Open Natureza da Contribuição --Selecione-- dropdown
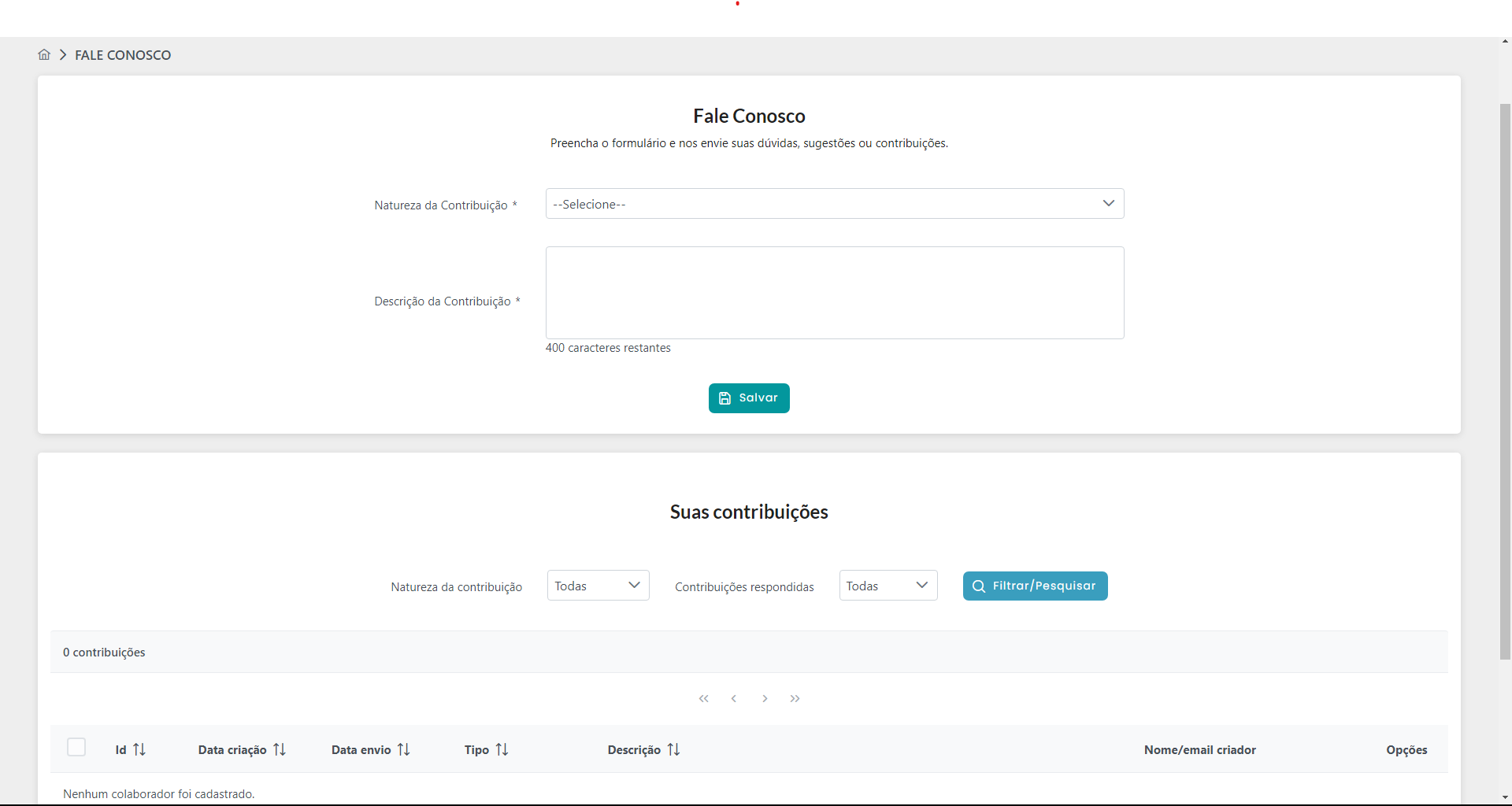This screenshot has width=1512, height=806. (834, 204)
